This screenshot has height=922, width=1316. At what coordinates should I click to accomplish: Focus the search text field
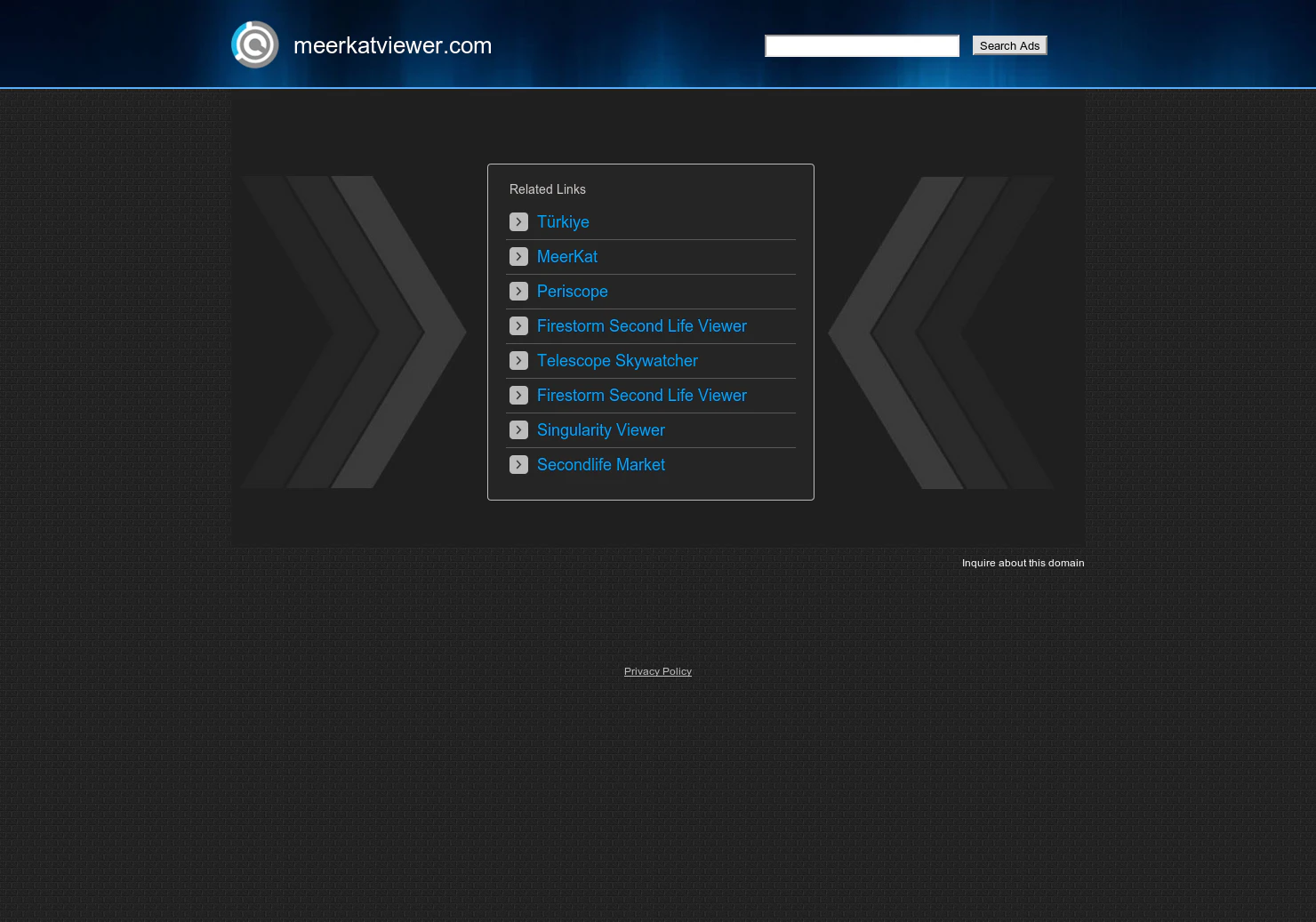(862, 46)
